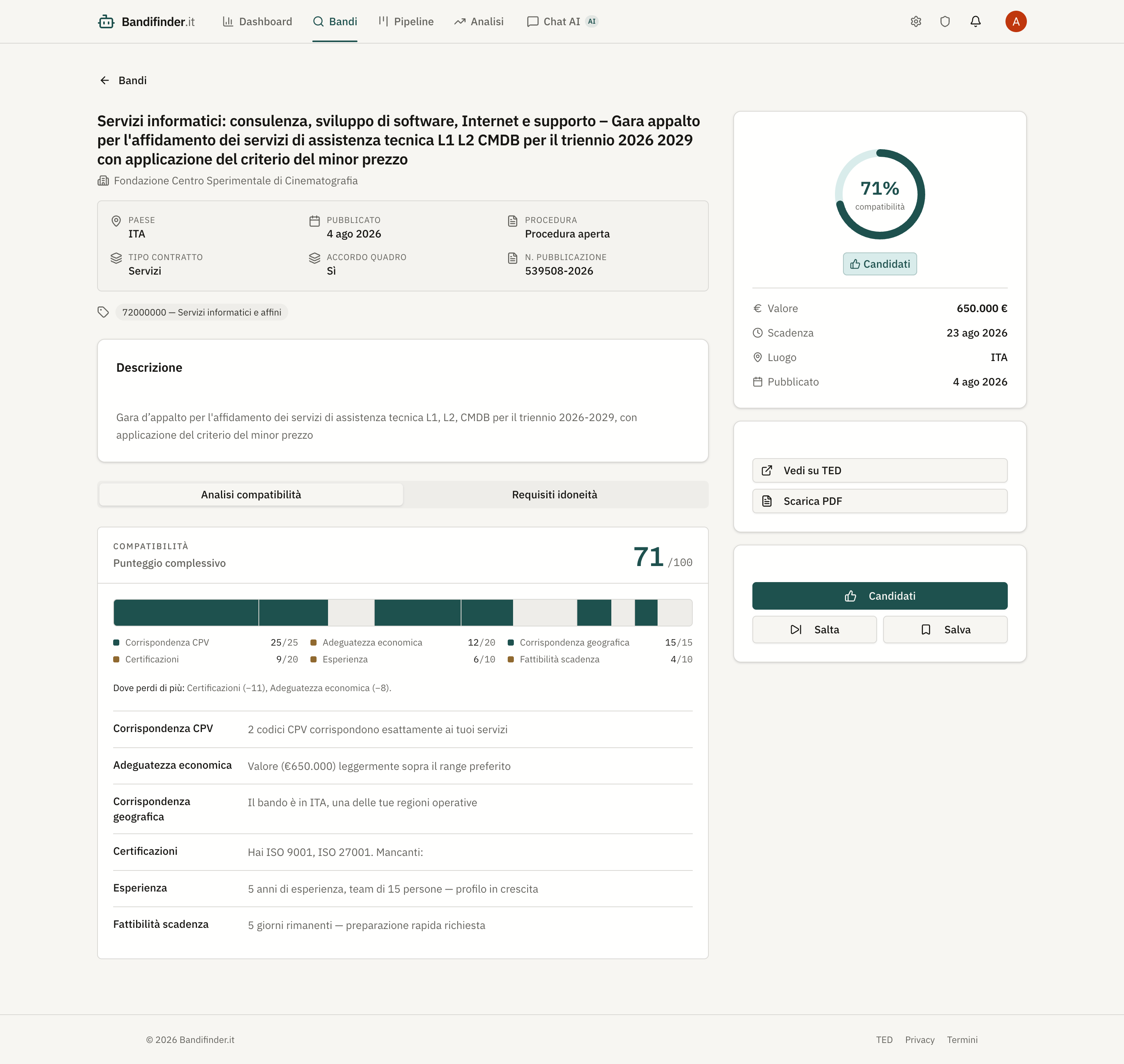Viewport: 1124px width, 1064px height.
Task: Click the building icon beside Fondazione Centro Sperimentale
Action: [103, 181]
